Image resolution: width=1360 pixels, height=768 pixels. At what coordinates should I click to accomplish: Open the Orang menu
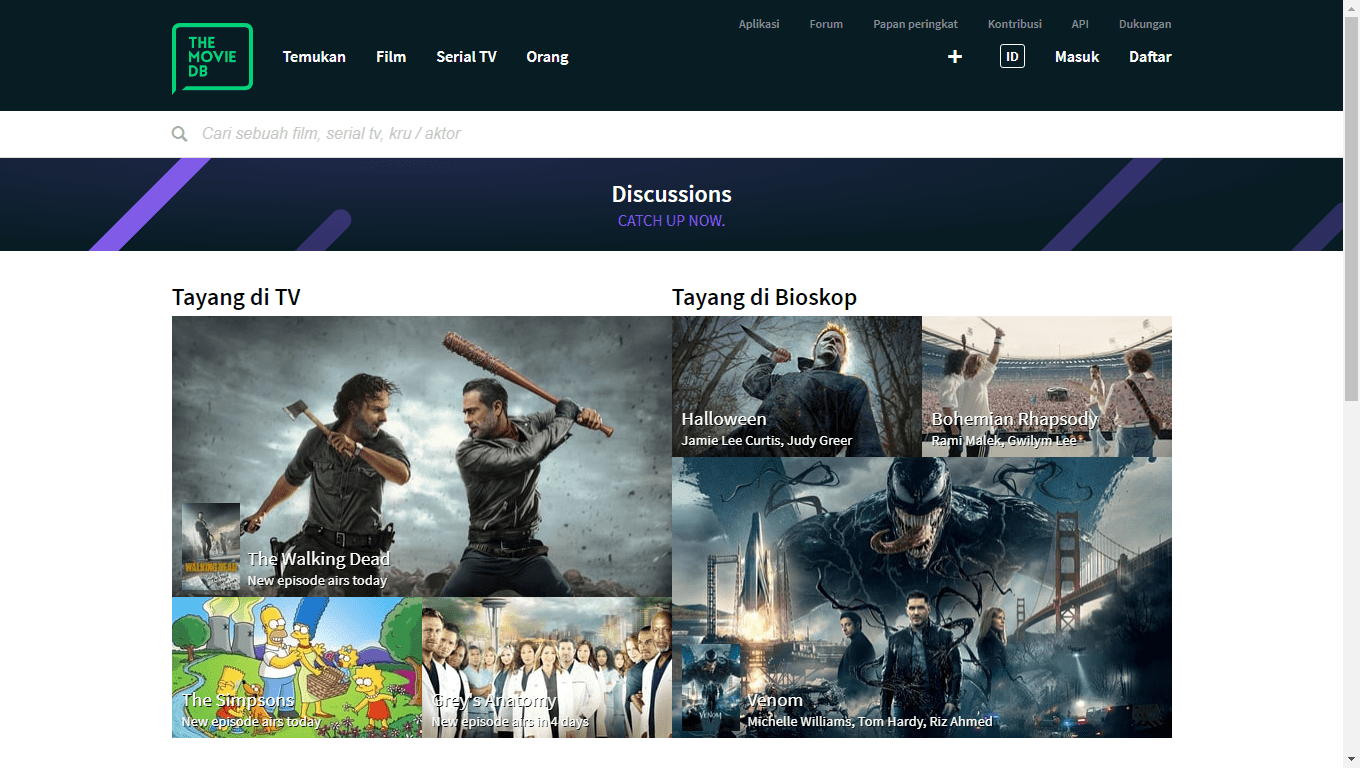click(x=547, y=57)
